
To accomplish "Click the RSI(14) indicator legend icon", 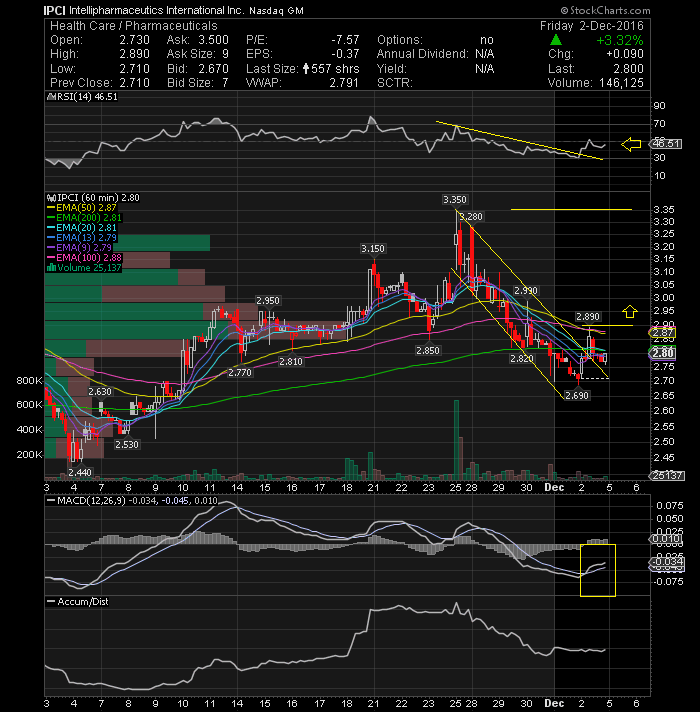I will coord(51,97).
